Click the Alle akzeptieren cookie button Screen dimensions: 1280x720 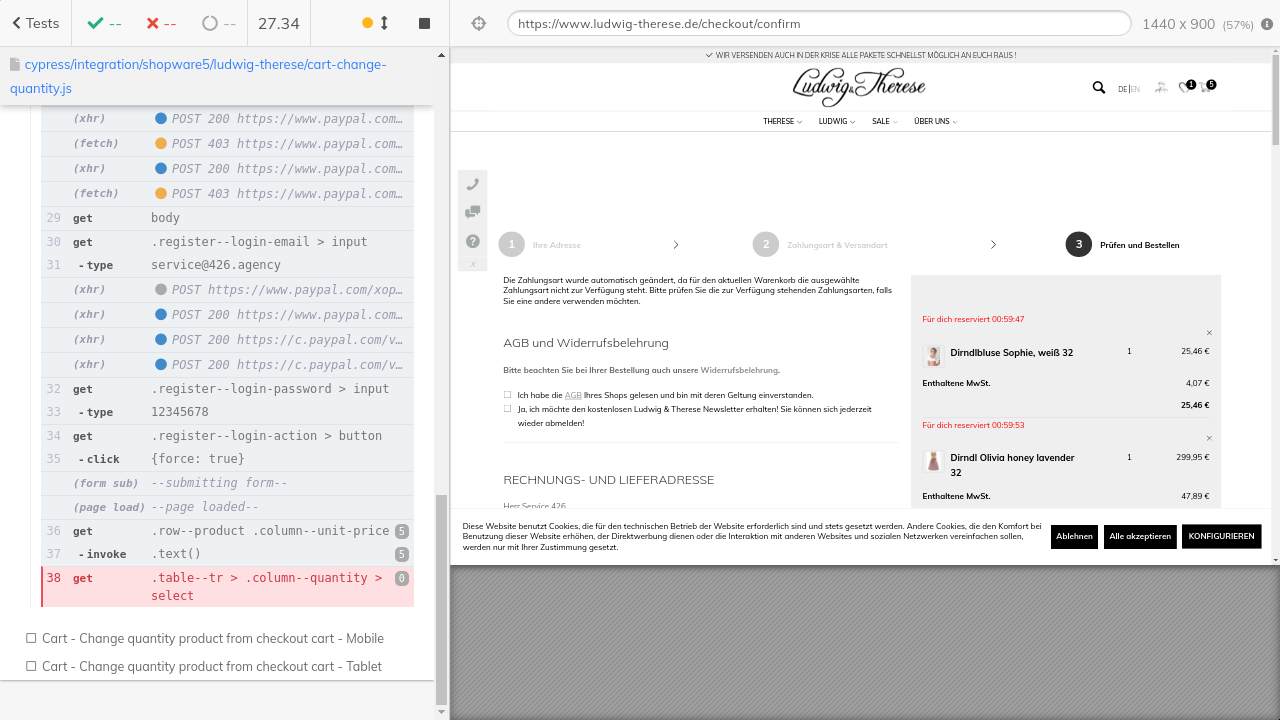point(1139,536)
